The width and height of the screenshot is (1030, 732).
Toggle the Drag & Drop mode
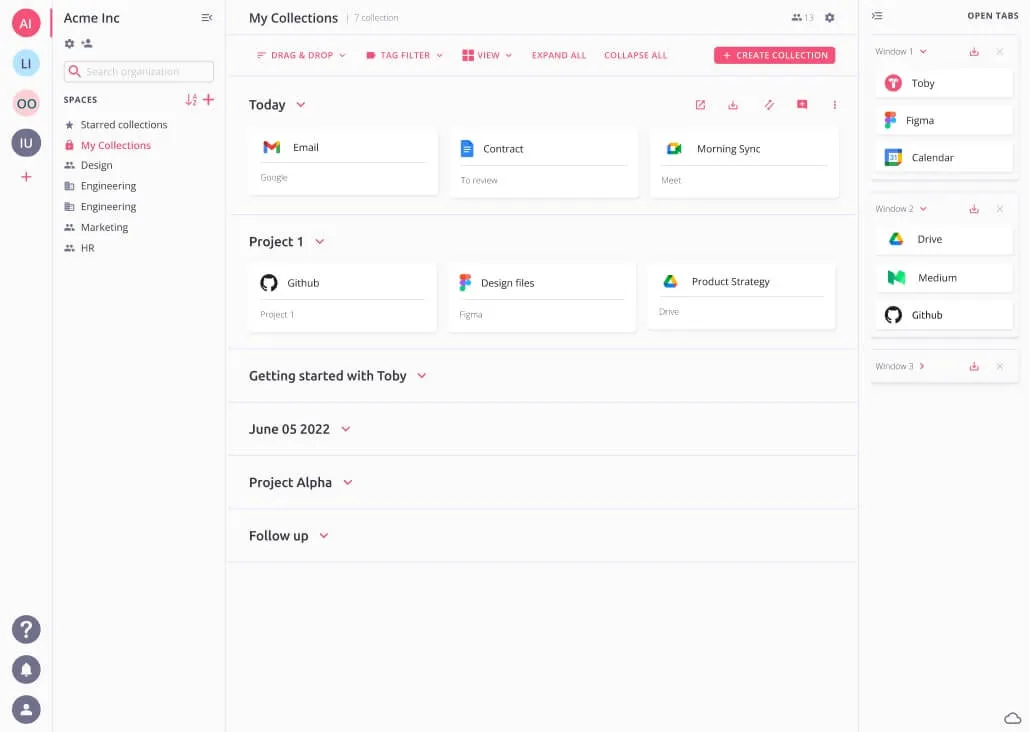pyautogui.click(x=299, y=55)
